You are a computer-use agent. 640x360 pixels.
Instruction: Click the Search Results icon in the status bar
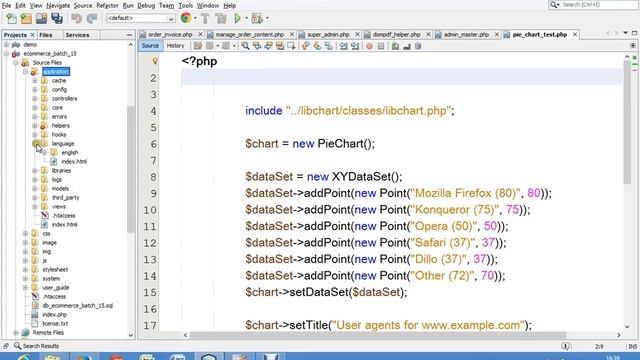click(17, 346)
